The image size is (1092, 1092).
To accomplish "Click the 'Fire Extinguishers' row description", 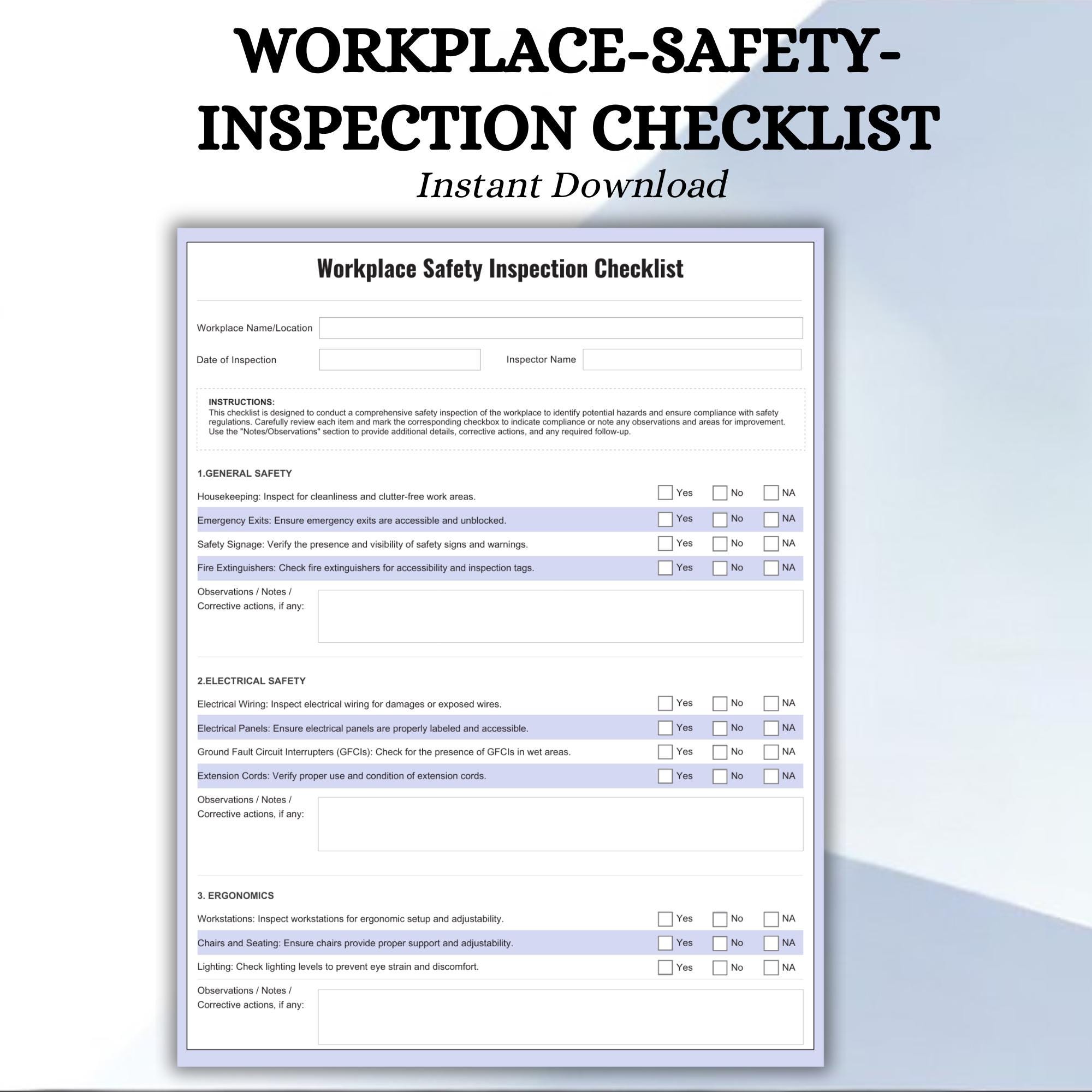I will 365,567.
